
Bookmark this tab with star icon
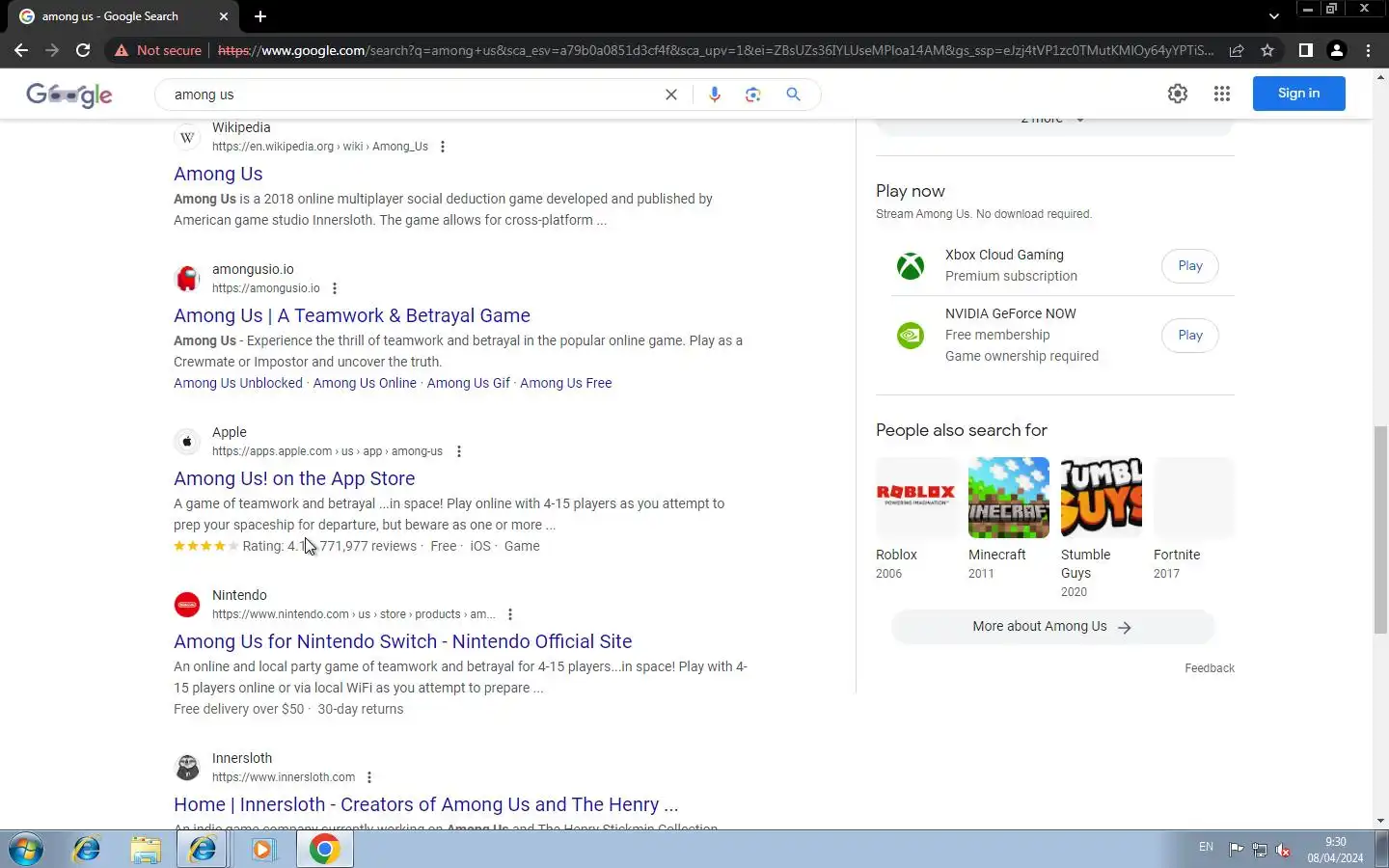(1267, 50)
